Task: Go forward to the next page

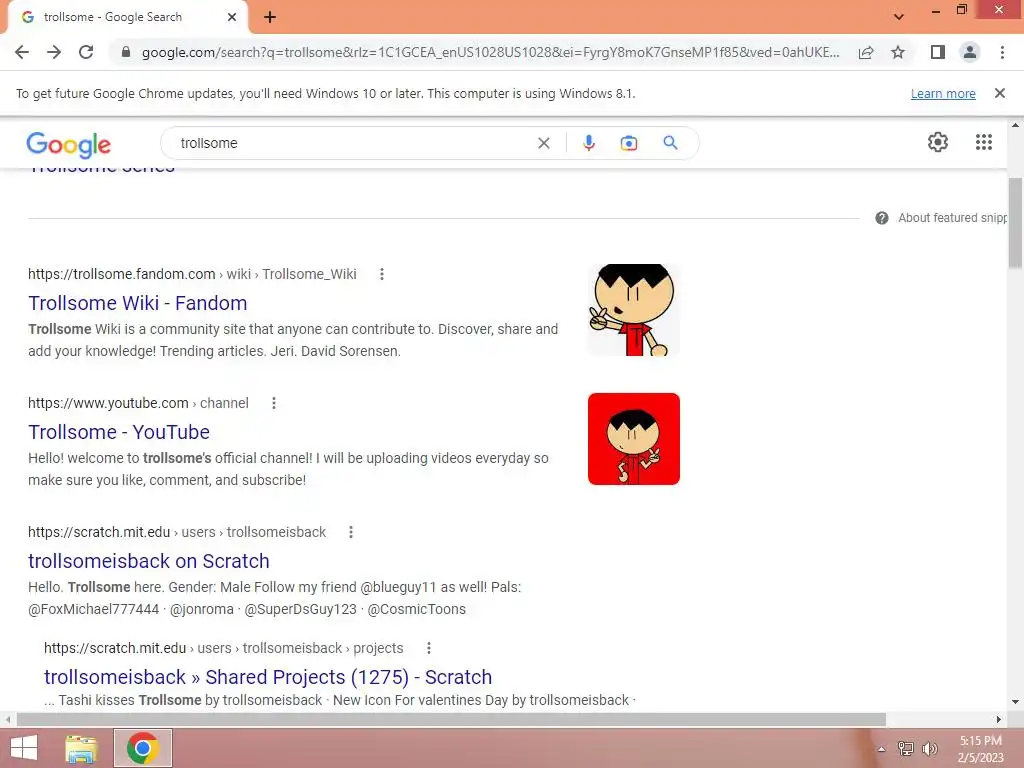Action: [54, 52]
